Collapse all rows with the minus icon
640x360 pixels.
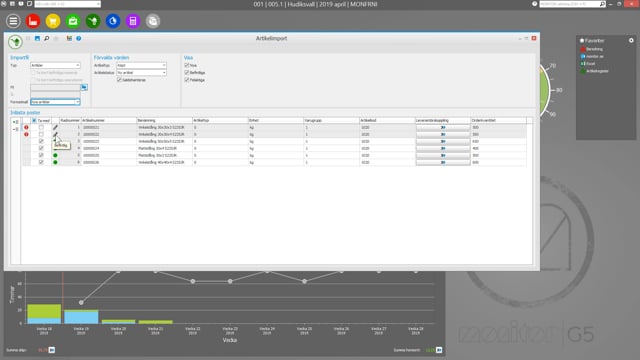(x=15, y=129)
